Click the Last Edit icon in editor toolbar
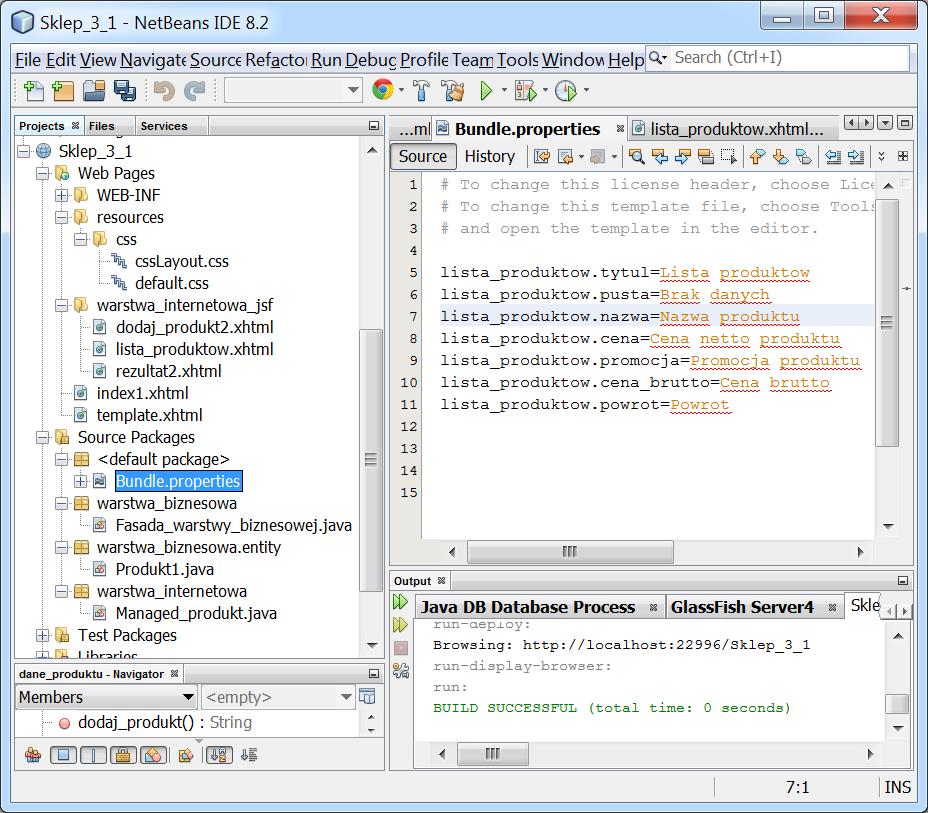928x813 pixels. (x=542, y=156)
